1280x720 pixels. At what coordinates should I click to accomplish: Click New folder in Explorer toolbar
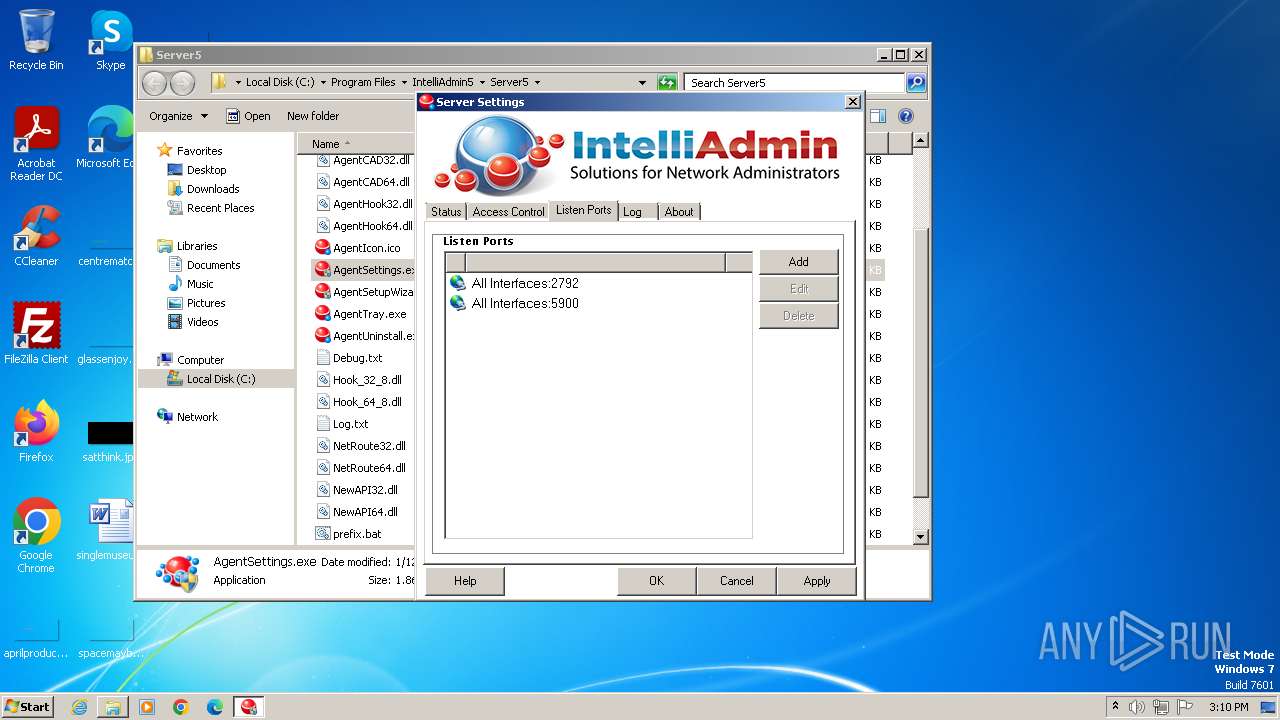point(313,116)
